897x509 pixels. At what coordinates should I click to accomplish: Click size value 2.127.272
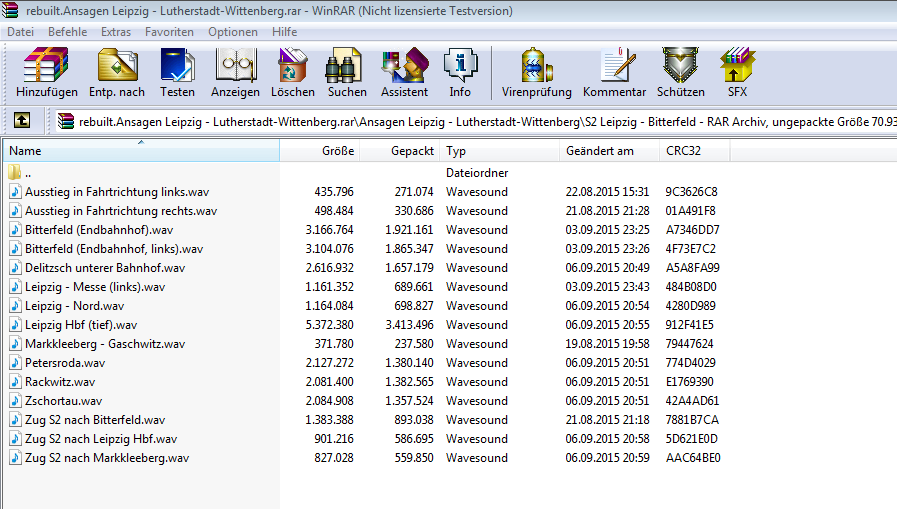tap(330, 363)
